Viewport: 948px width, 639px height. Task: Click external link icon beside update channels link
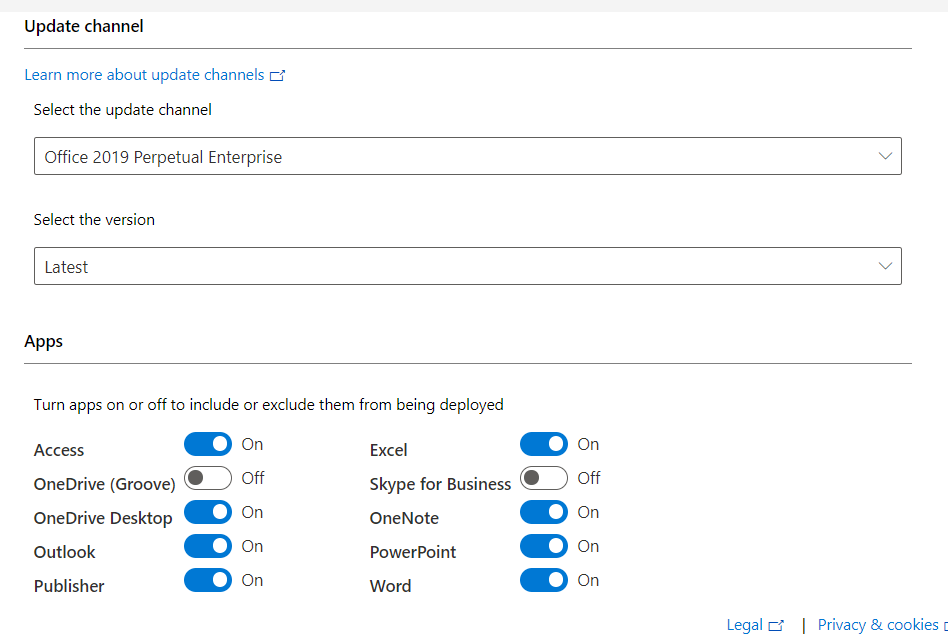pyautogui.click(x=277, y=76)
